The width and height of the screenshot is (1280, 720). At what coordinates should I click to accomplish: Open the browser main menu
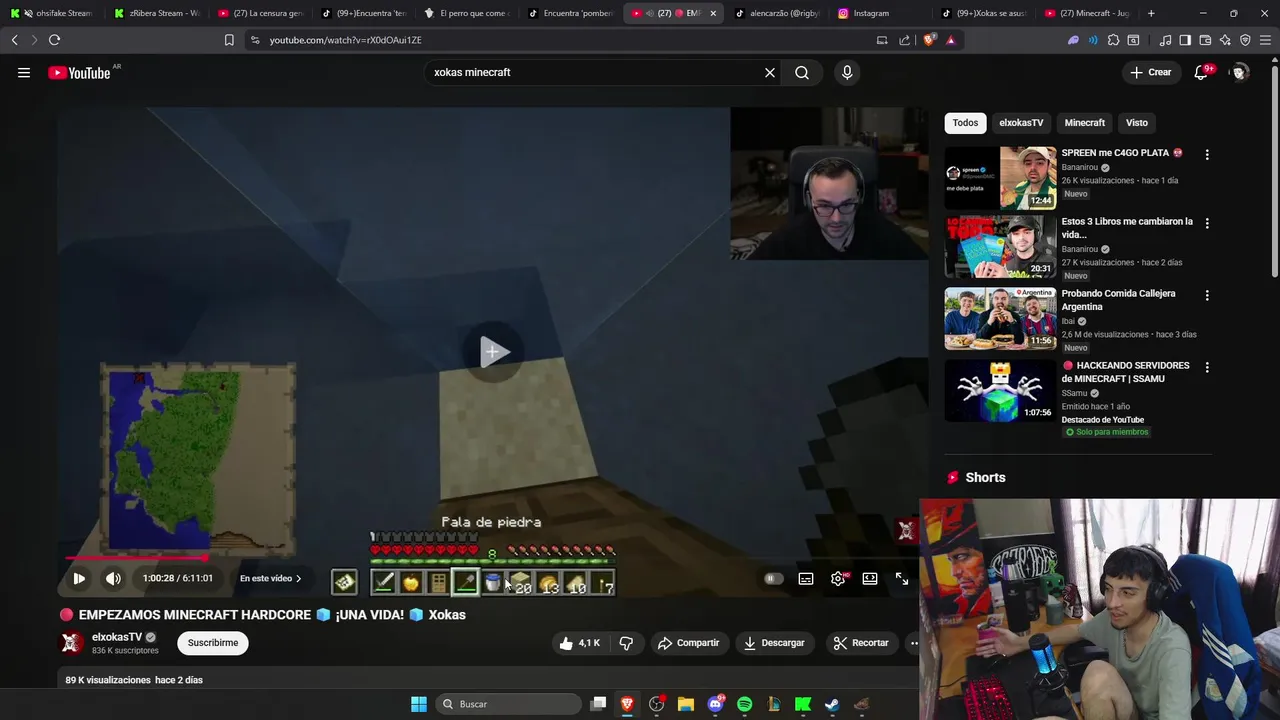1267,40
